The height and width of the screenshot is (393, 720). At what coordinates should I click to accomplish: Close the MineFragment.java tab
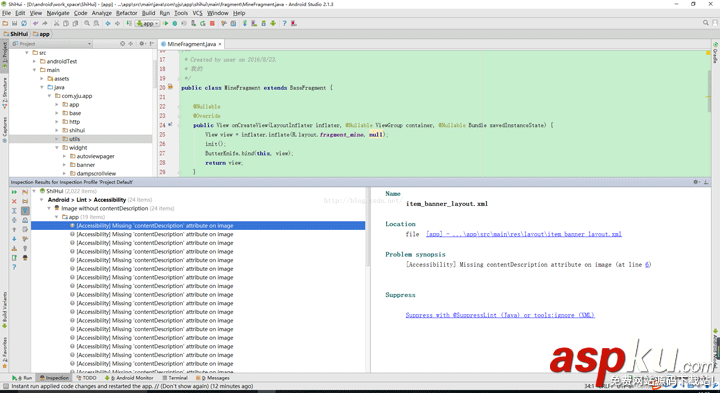point(220,44)
